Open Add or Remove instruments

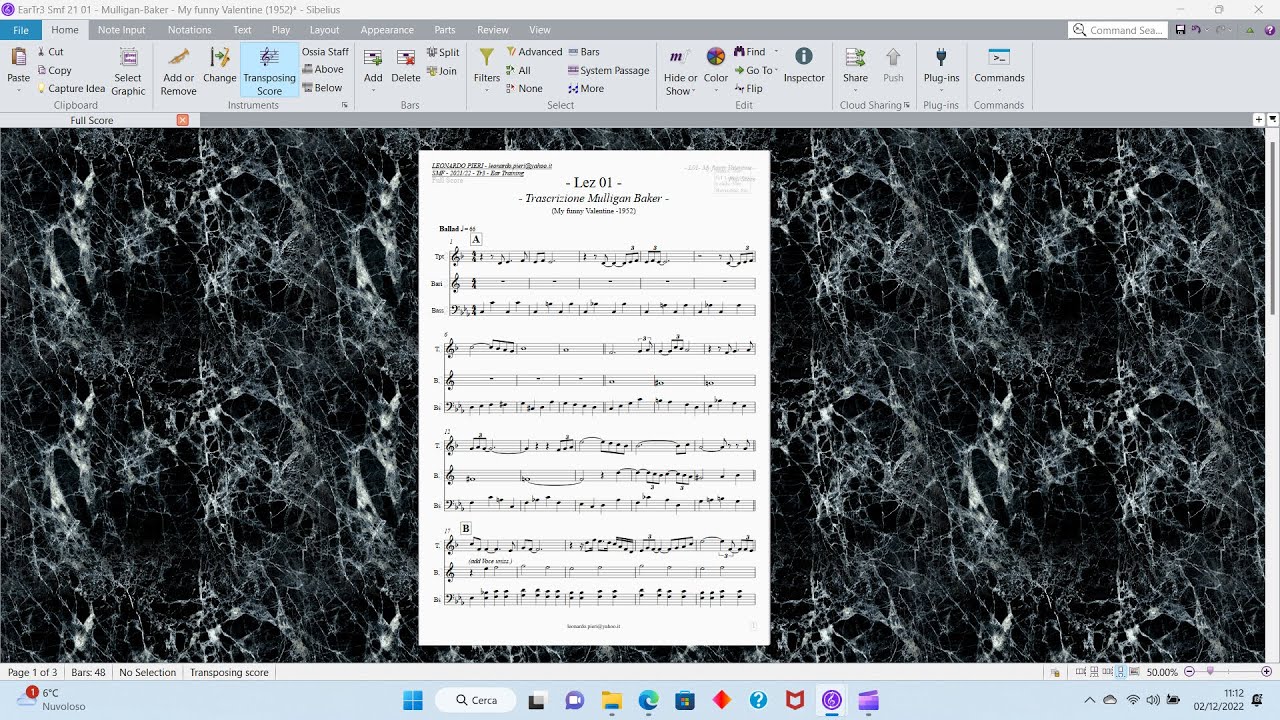tap(179, 71)
